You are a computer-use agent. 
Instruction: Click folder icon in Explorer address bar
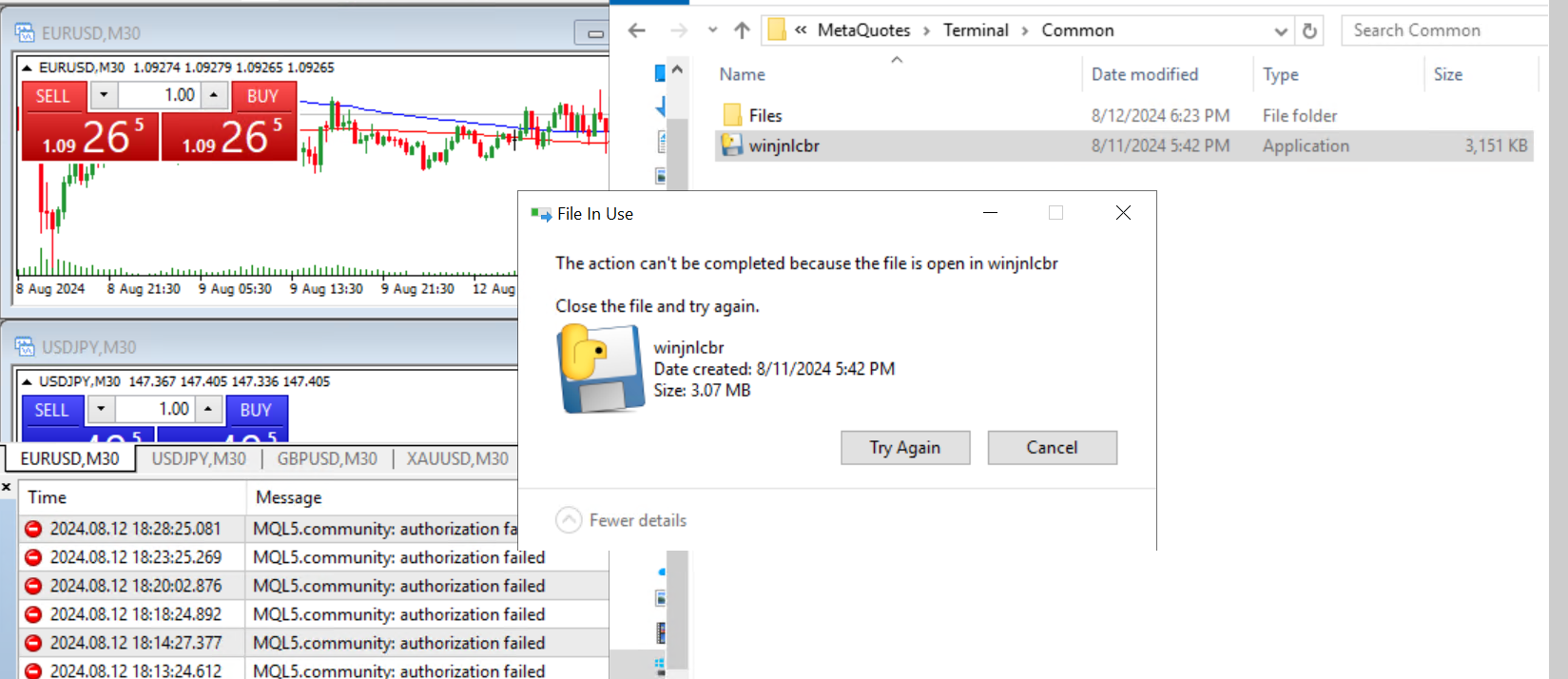[x=777, y=30]
